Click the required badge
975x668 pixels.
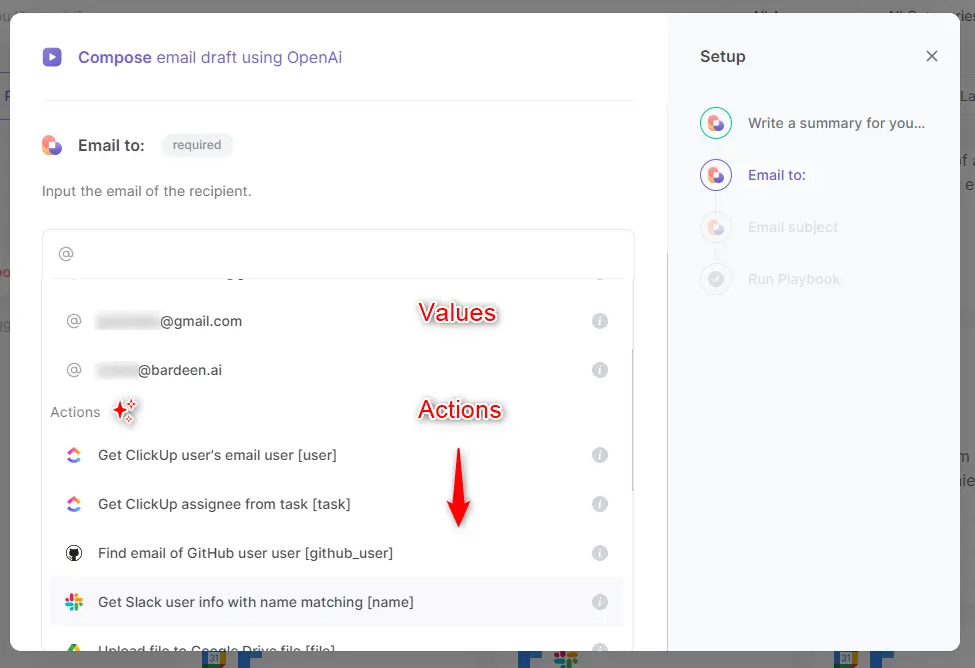pyautogui.click(x=197, y=145)
